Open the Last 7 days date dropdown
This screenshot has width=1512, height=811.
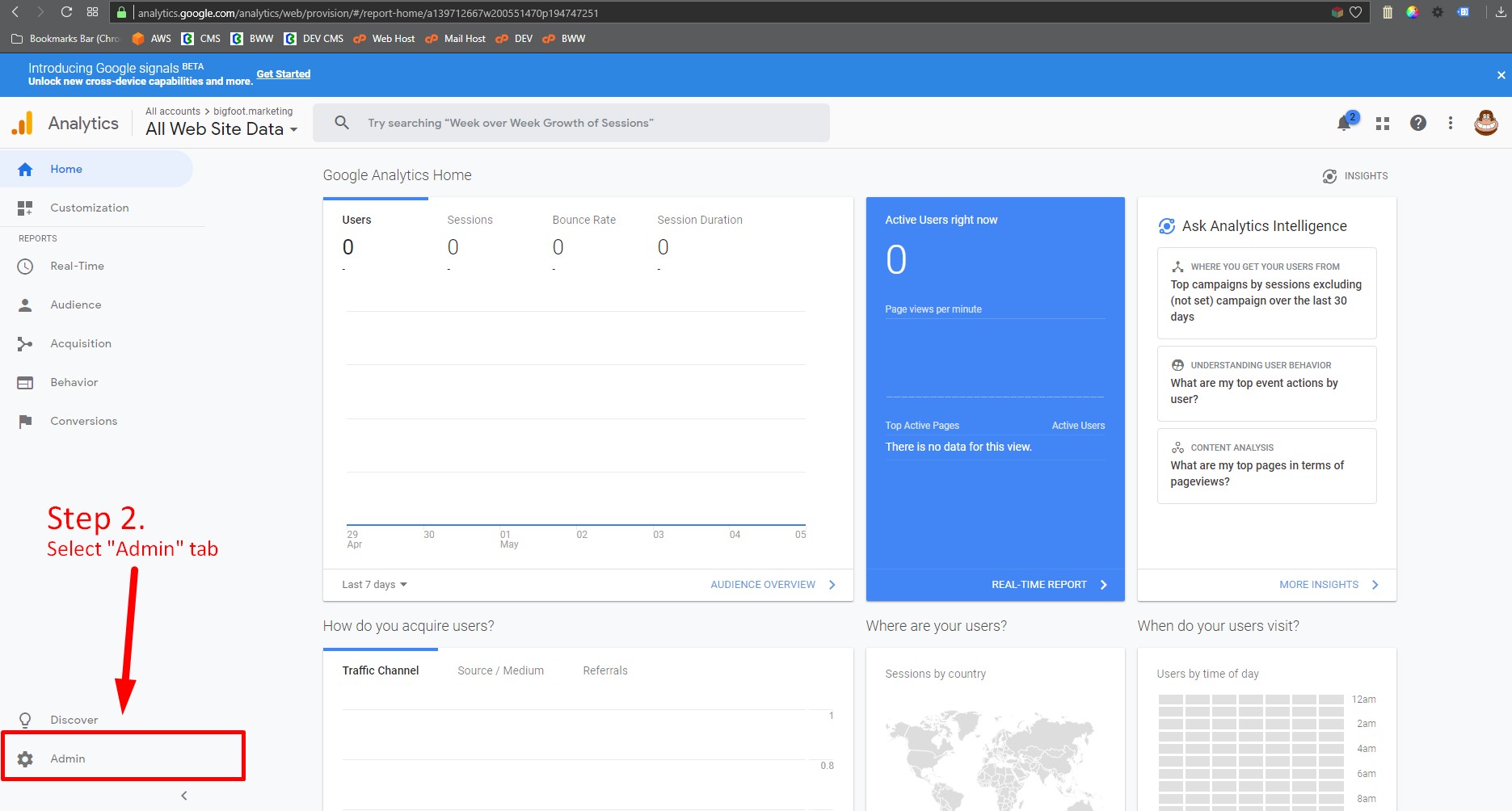click(373, 584)
